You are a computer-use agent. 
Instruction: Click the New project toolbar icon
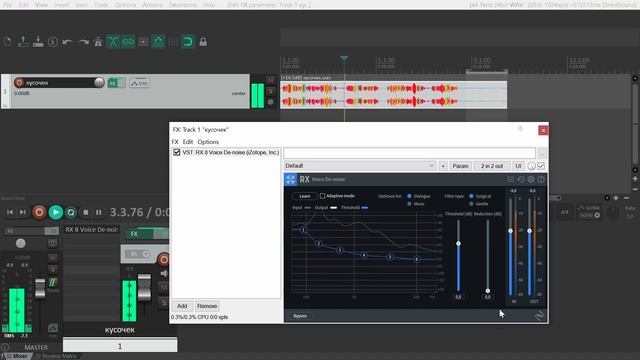[8, 42]
